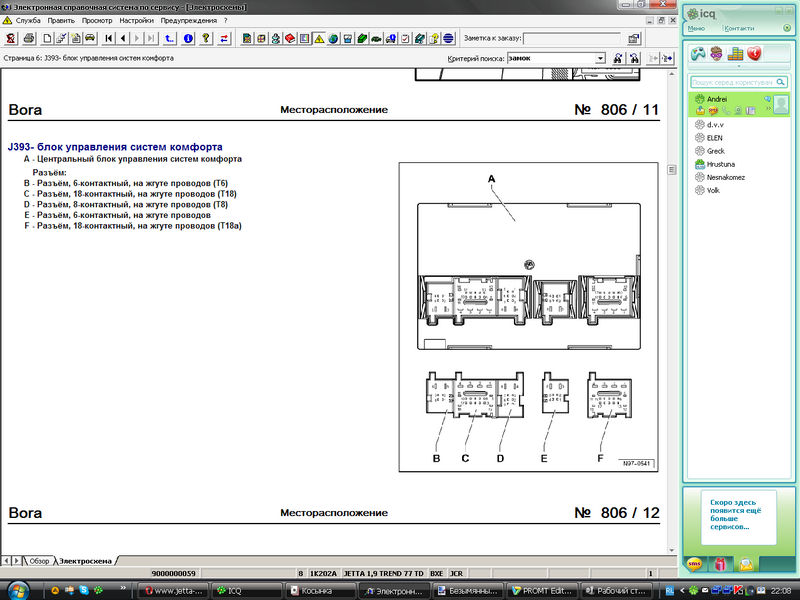Open the Косынка taskbar button

tap(319, 591)
